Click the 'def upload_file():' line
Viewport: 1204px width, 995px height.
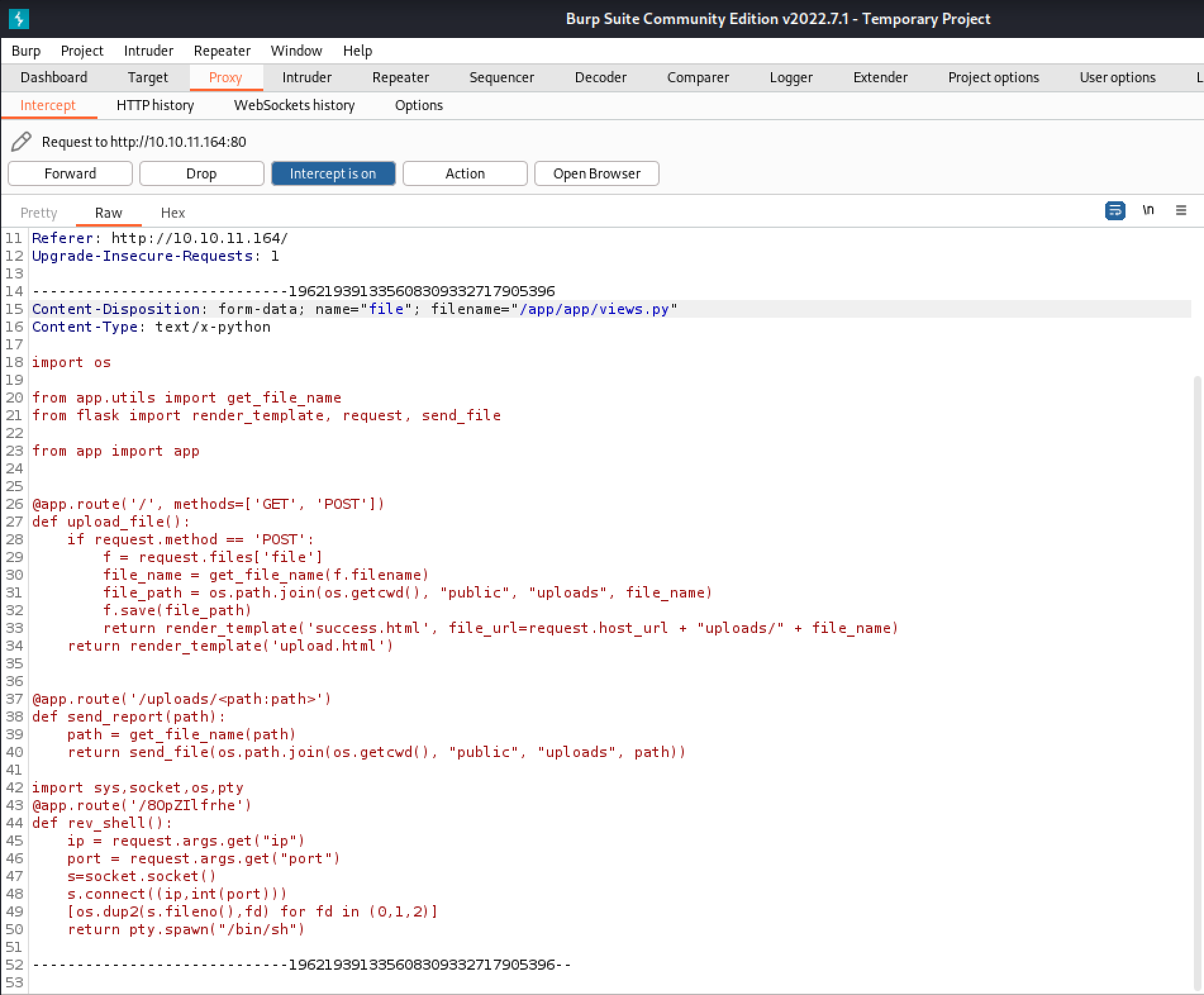point(111,522)
